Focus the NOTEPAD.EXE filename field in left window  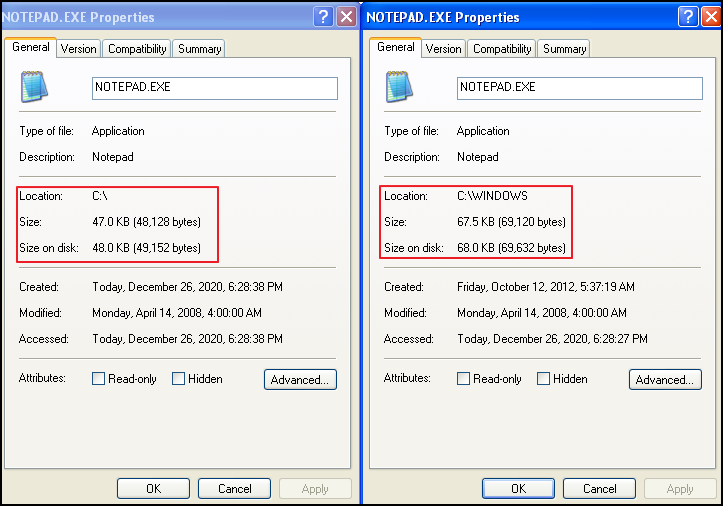point(215,88)
